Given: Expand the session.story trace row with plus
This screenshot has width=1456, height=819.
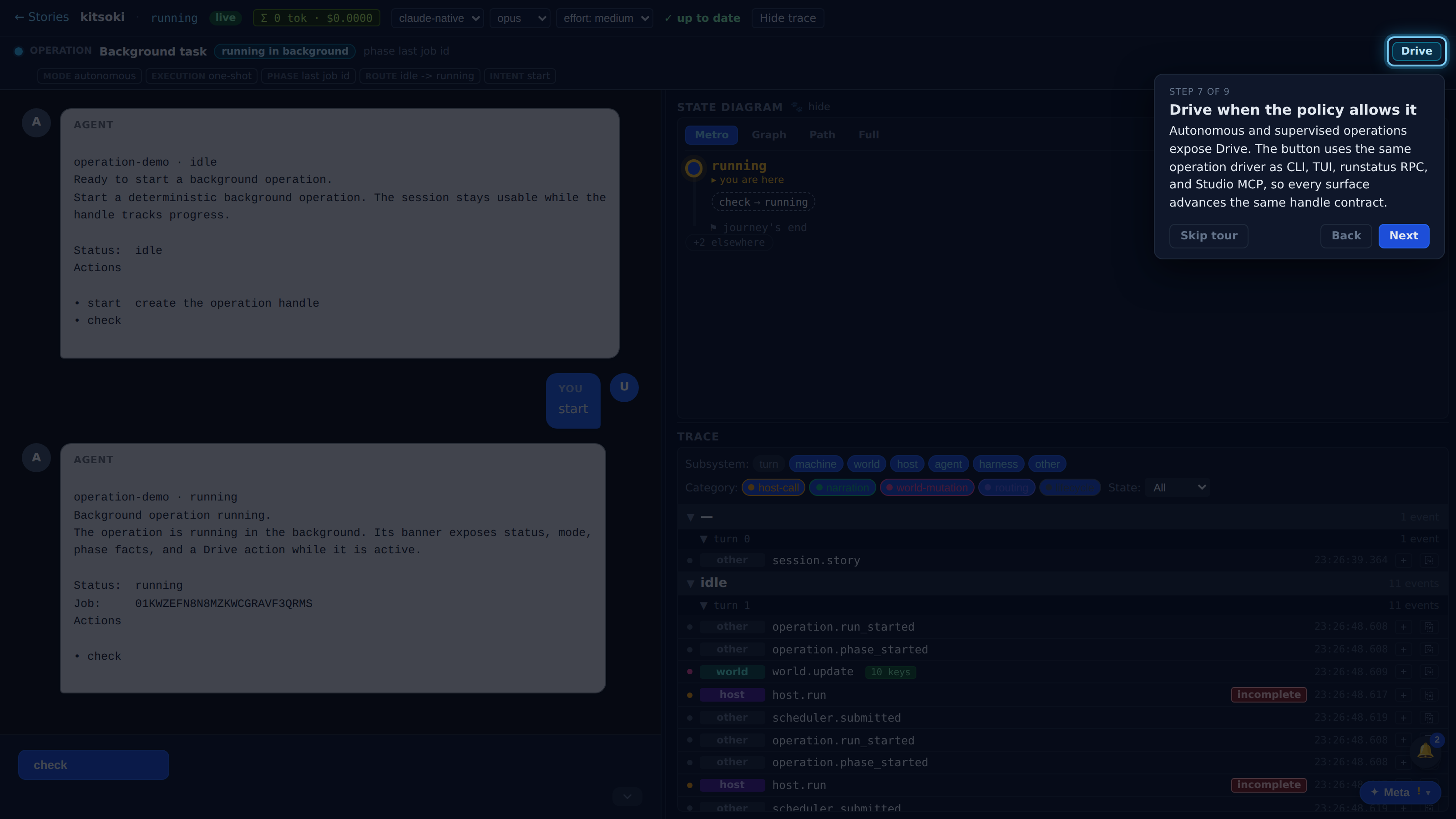Looking at the screenshot, I should point(1403,560).
